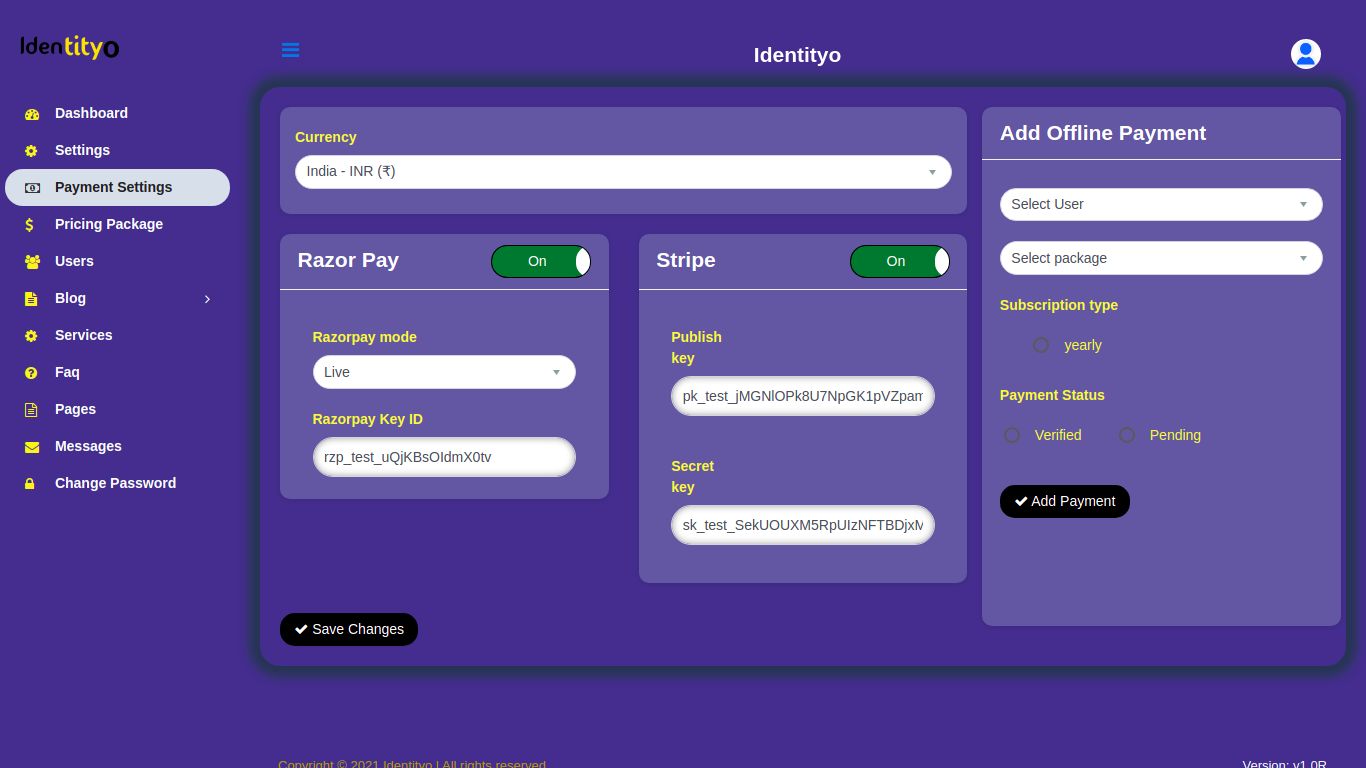This screenshot has height=768, width=1366.
Task: Turn off the Razor Pay switch
Action: pos(541,261)
